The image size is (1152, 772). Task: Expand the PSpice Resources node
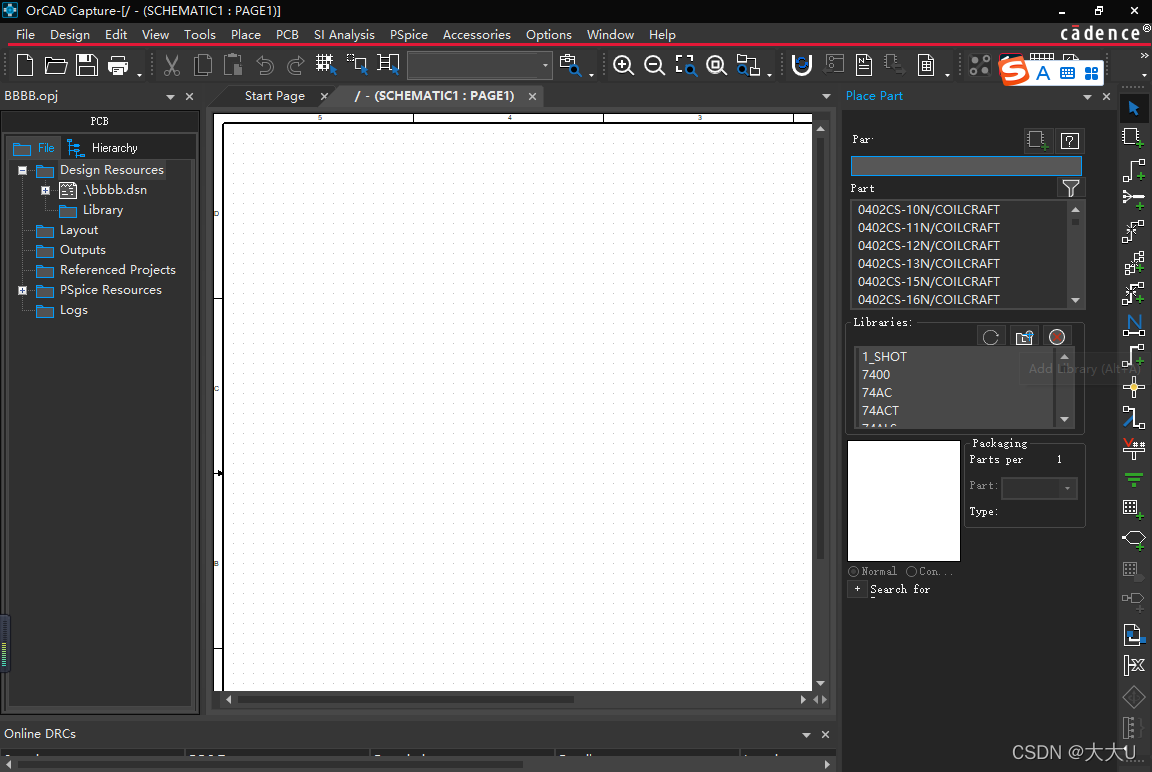pyautogui.click(x=23, y=291)
